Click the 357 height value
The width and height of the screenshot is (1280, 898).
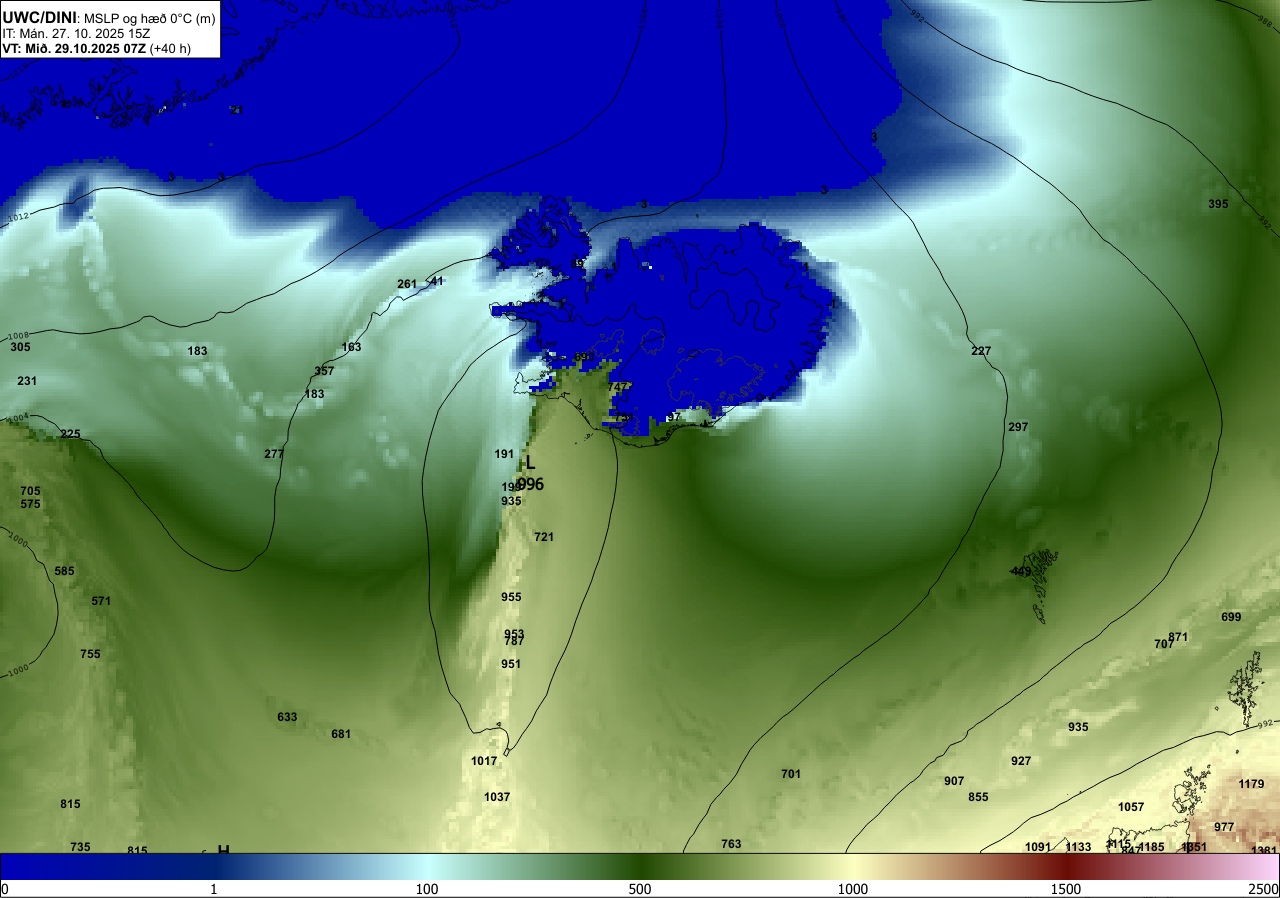324,371
